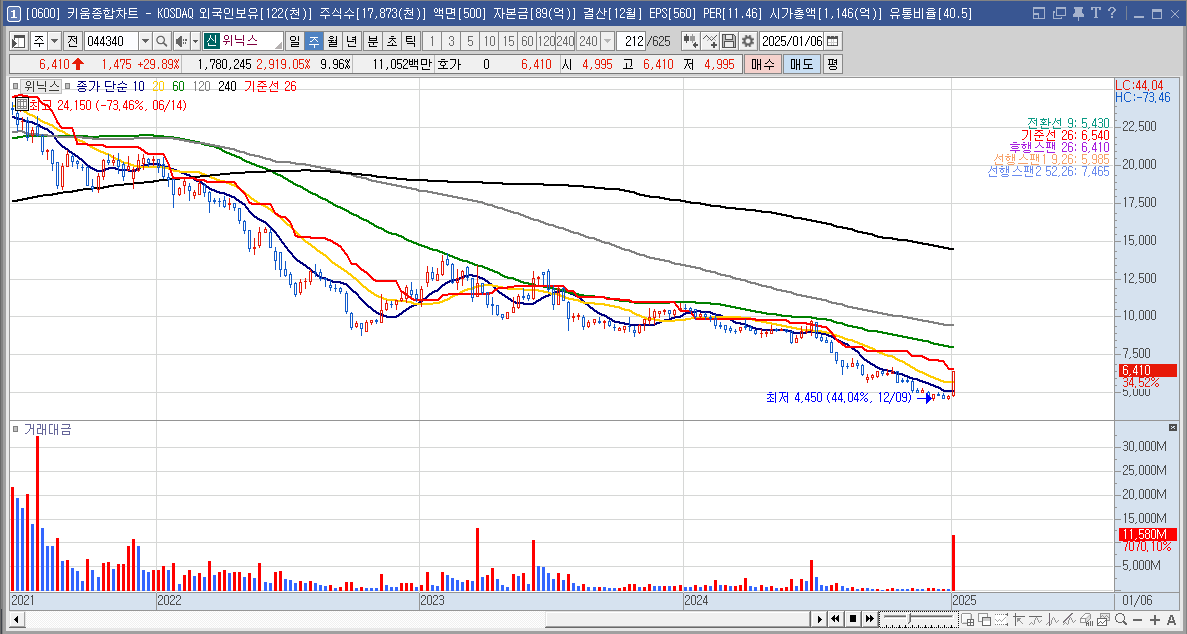1187x634 pixels.
Task: Click the bottom A text icon
Action: (x=1171, y=620)
